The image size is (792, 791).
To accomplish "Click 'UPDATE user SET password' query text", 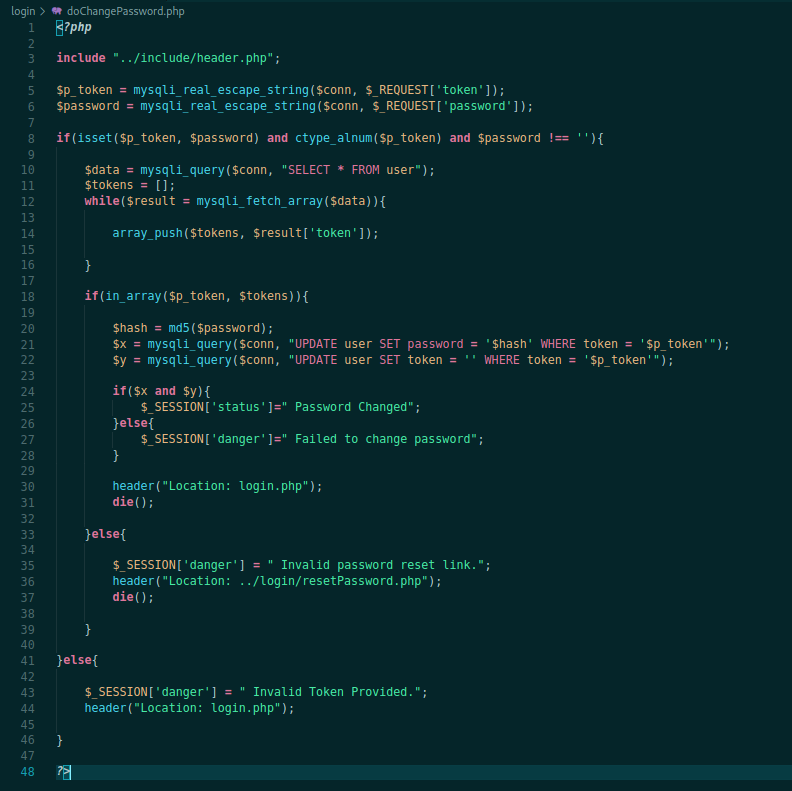I will (379, 344).
